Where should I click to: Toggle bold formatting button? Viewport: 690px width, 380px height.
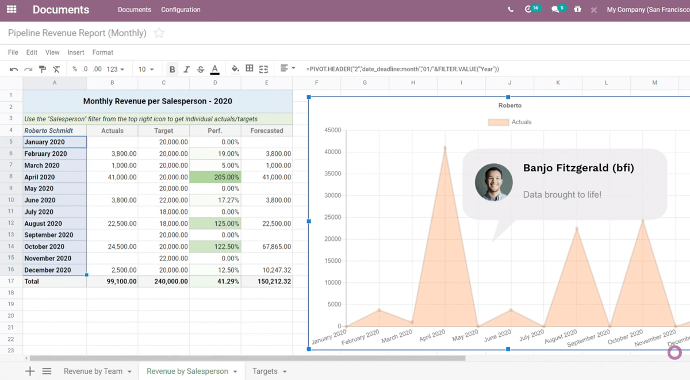click(x=172, y=69)
